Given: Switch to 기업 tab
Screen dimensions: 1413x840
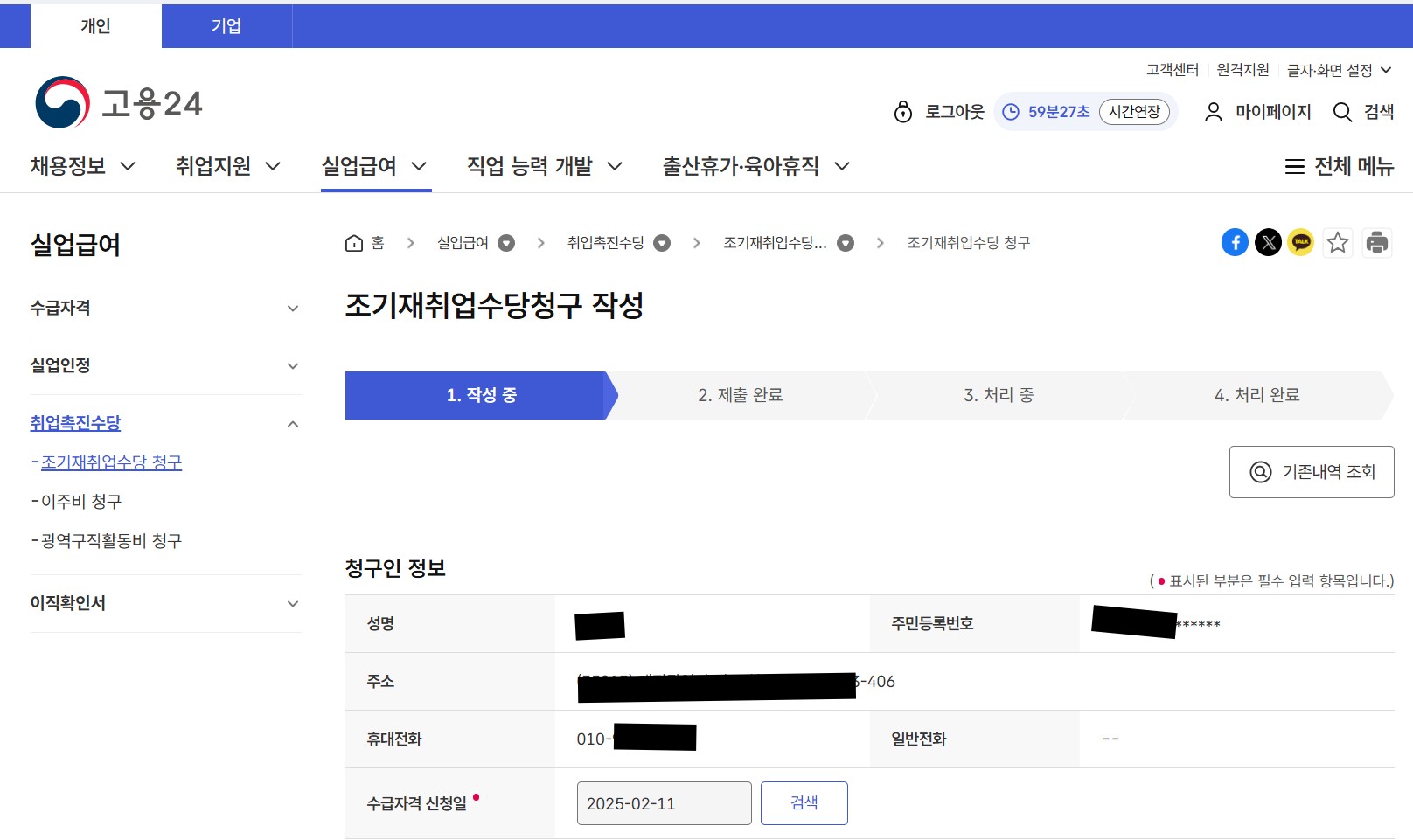Looking at the screenshot, I should pyautogui.click(x=226, y=26).
